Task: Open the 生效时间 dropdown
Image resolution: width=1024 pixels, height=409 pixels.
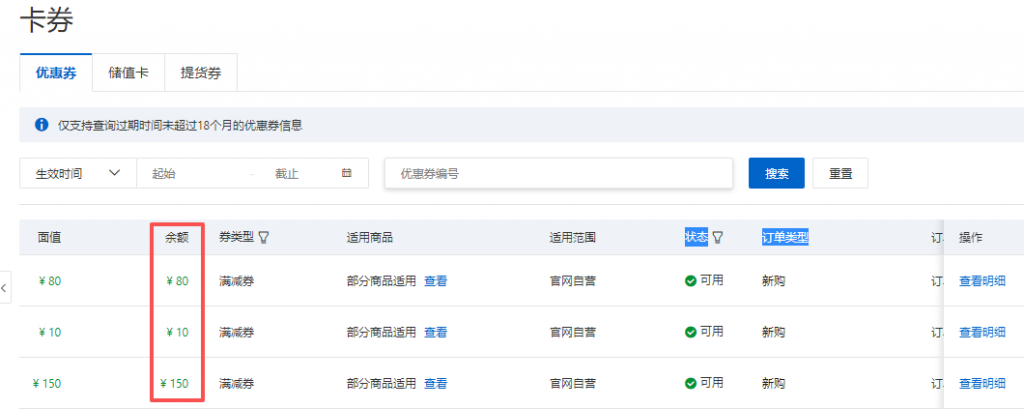Action: [78, 173]
